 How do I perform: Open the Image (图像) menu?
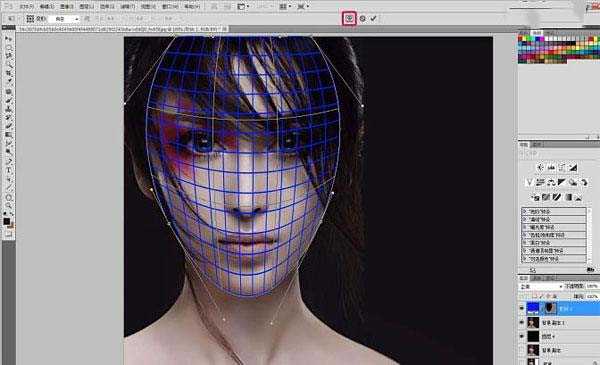click(x=67, y=7)
